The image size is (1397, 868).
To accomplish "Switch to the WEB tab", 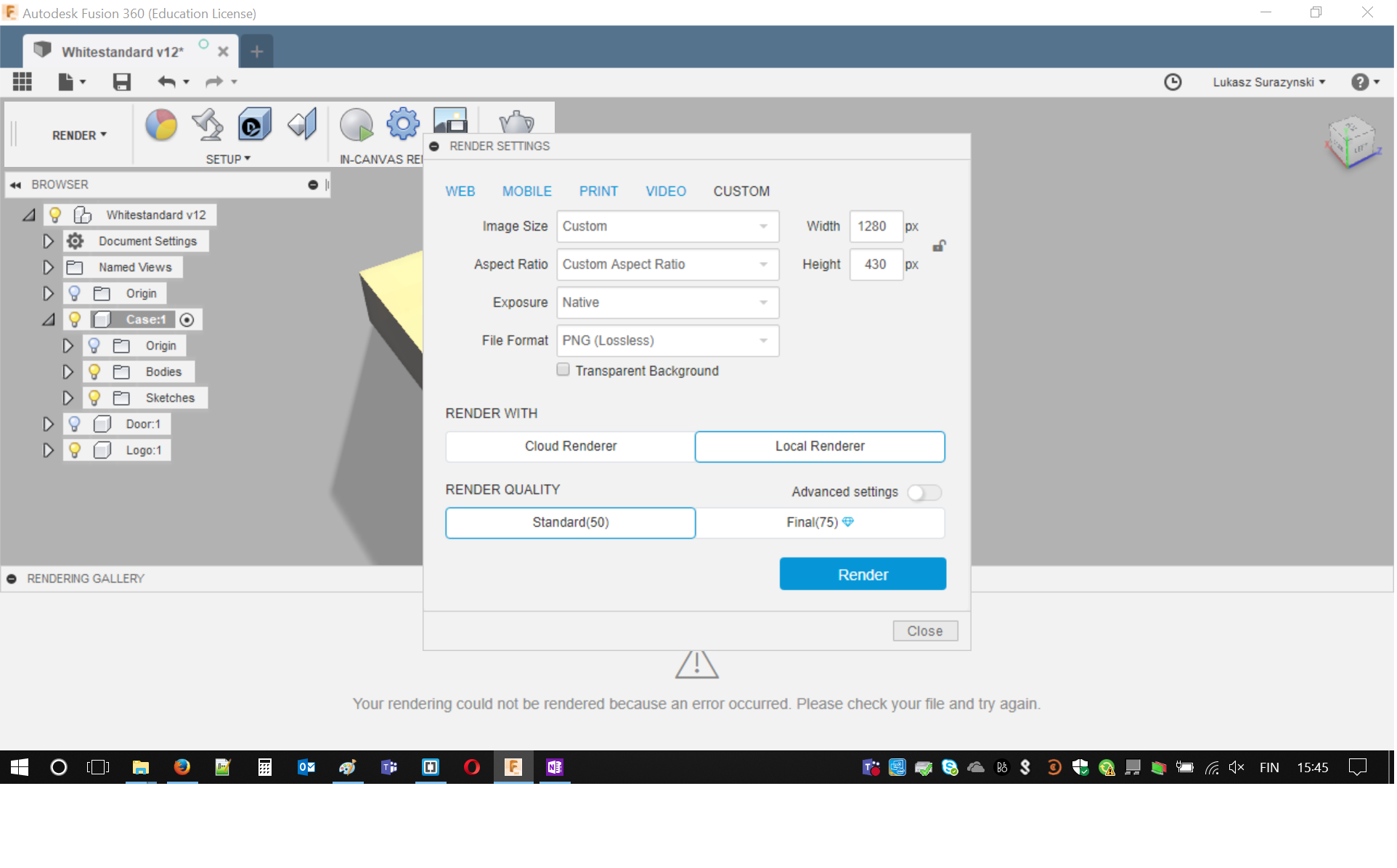I will point(461,192).
